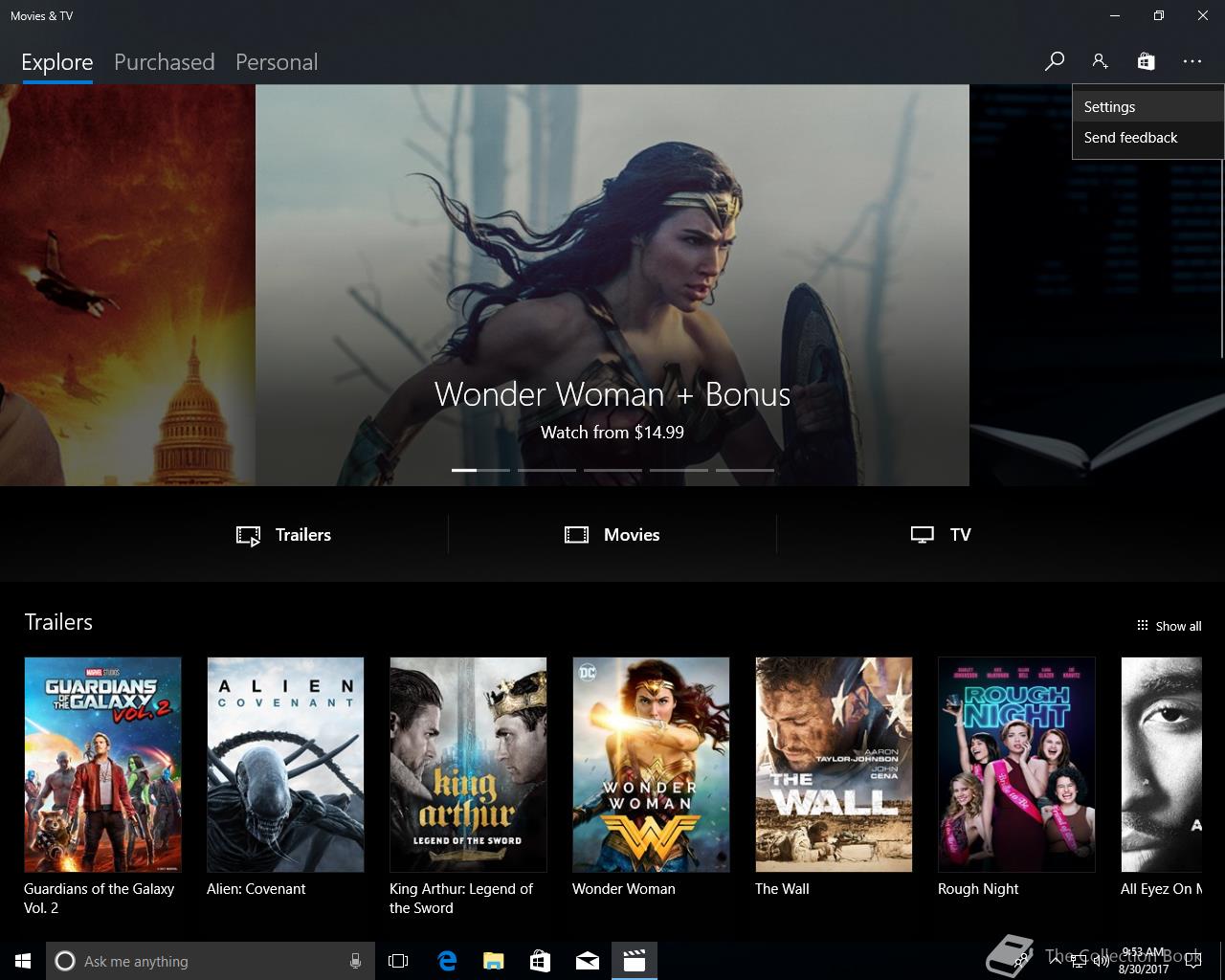Show the next hero slide on right
1225x980 pixels.
tap(1097, 285)
